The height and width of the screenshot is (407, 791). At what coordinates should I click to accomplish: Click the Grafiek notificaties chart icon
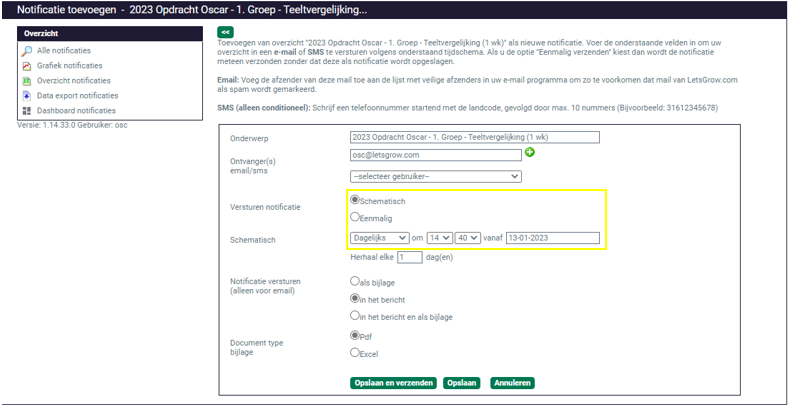click(x=27, y=66)
